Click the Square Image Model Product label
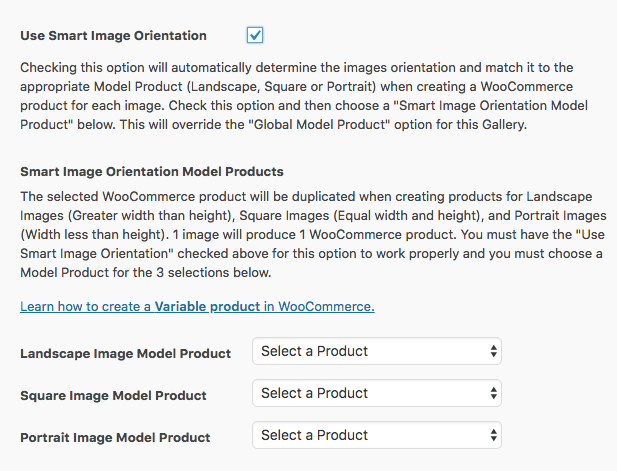This screenshot has height=471, width=617. pyautogui.click(x=113, y=395)
